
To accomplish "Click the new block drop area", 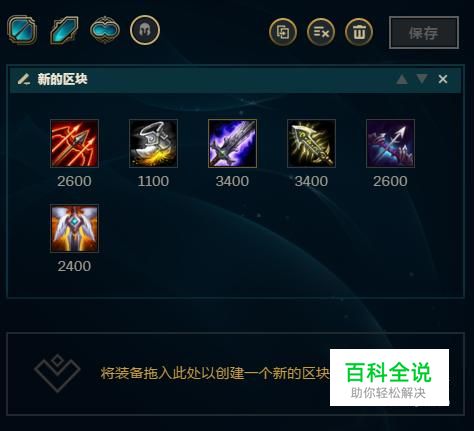I will (235, 374).
